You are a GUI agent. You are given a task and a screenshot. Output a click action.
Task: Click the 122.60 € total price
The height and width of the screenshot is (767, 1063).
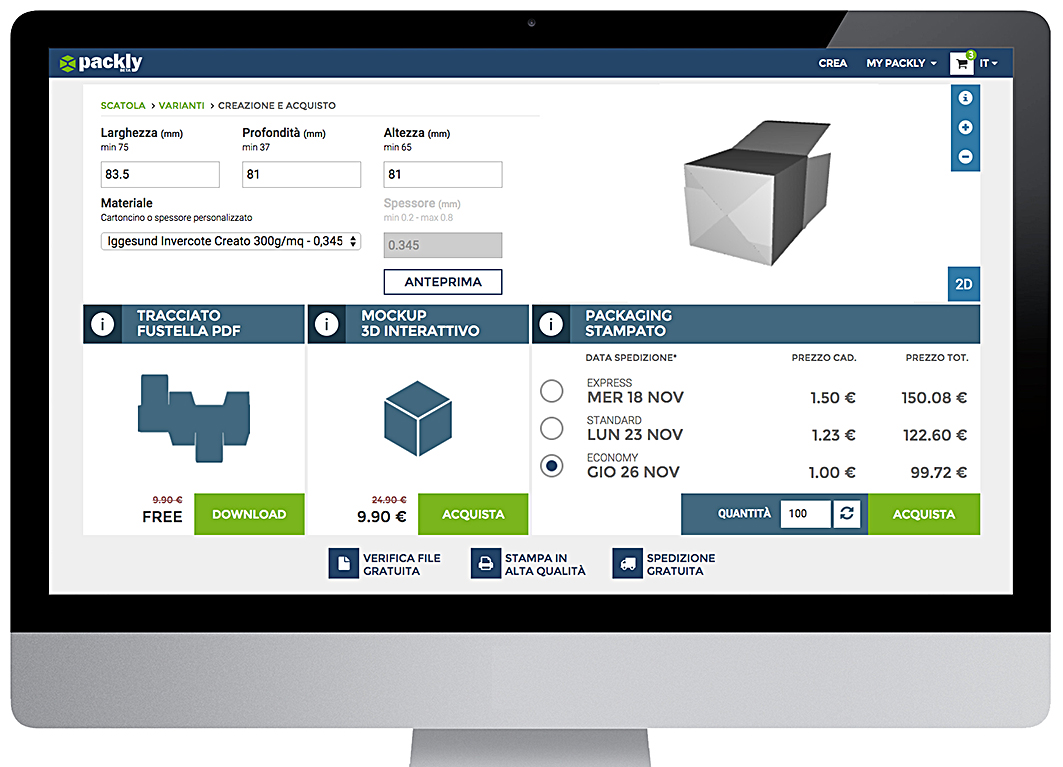[934, 435]
